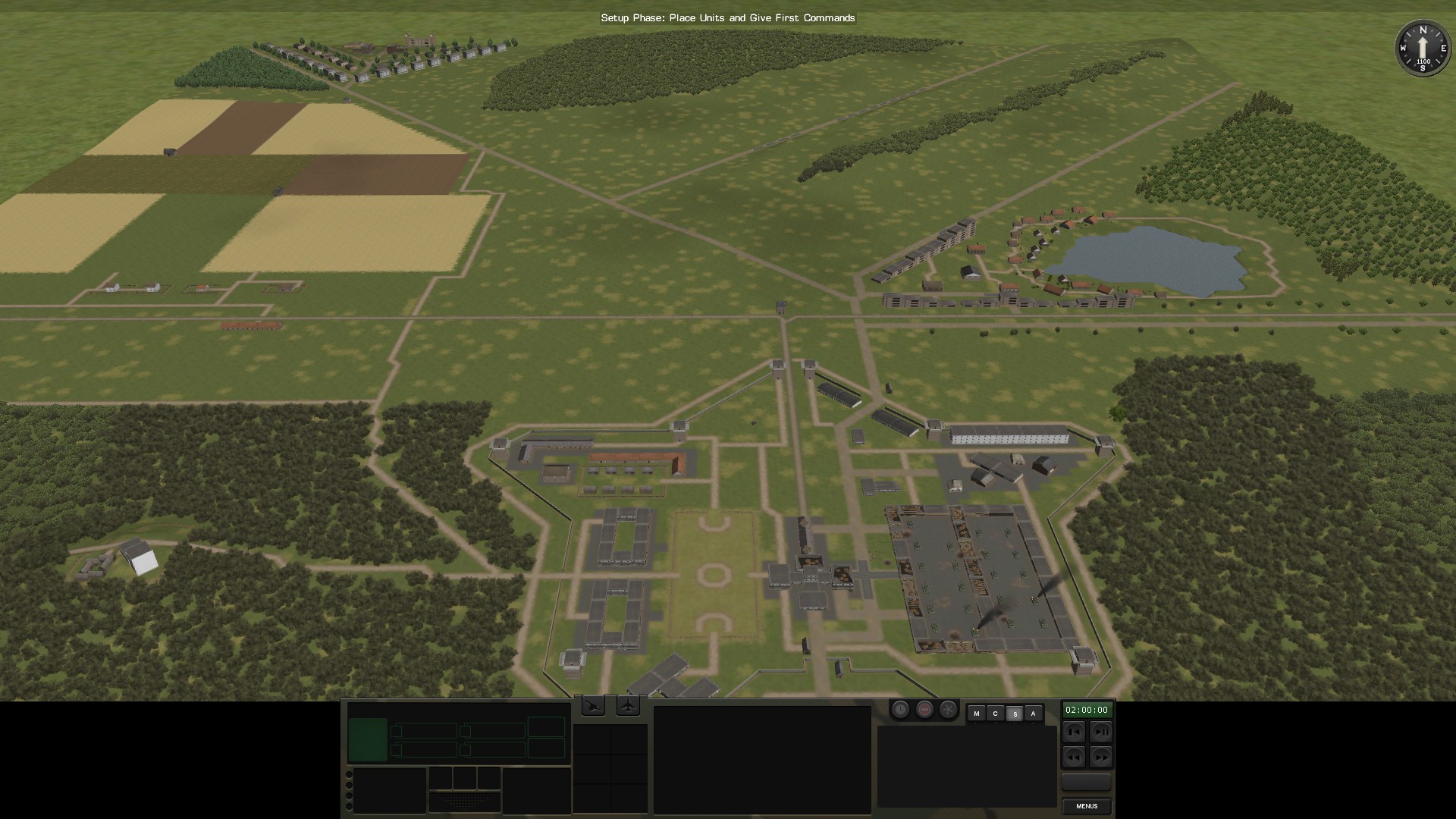Switch to the M movement commands tab
Screen dimensions: 1456x819
pos(977,714)
